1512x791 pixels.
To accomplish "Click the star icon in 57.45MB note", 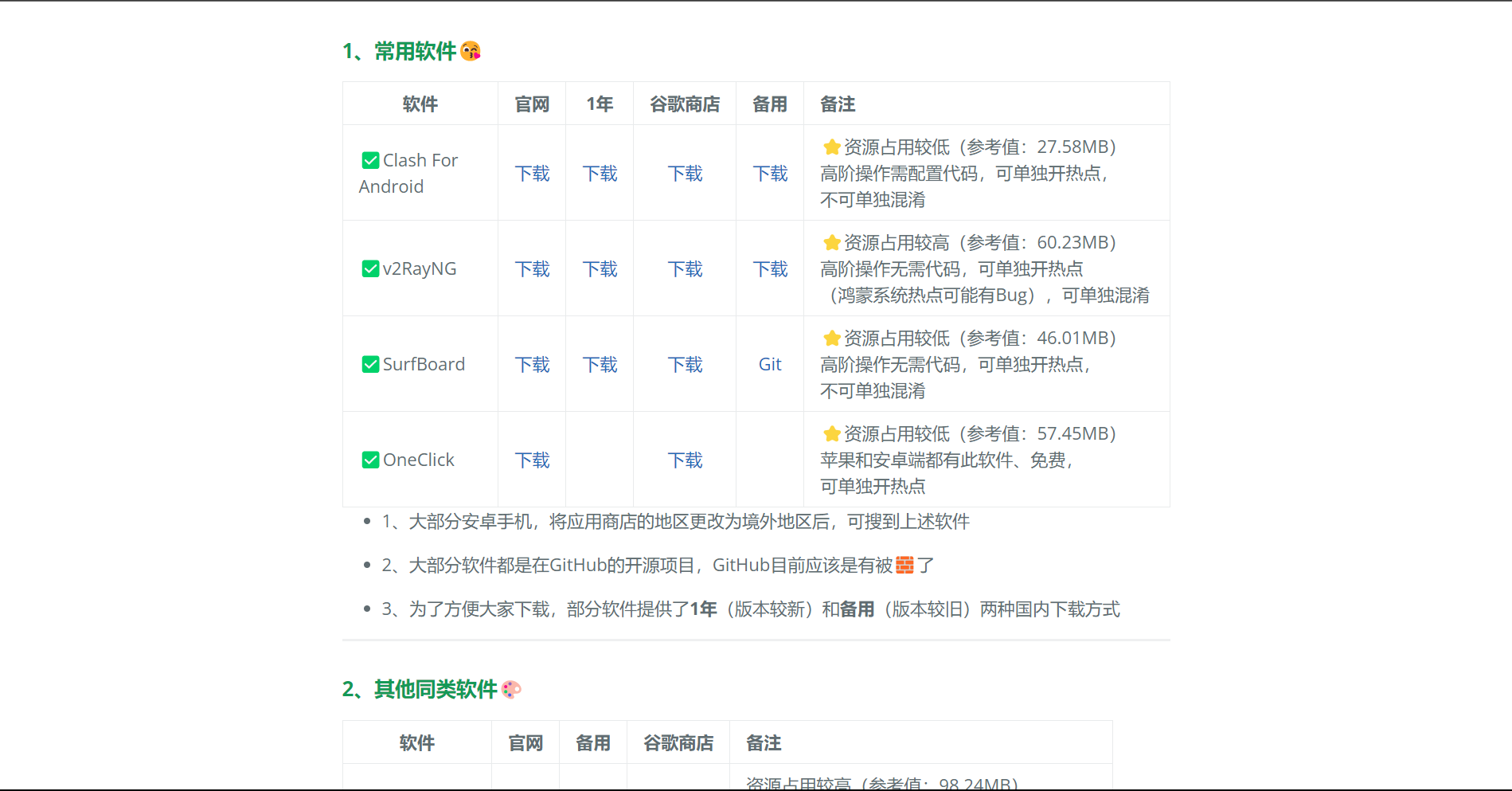I will pyautogui.click(x=832, y=433).
